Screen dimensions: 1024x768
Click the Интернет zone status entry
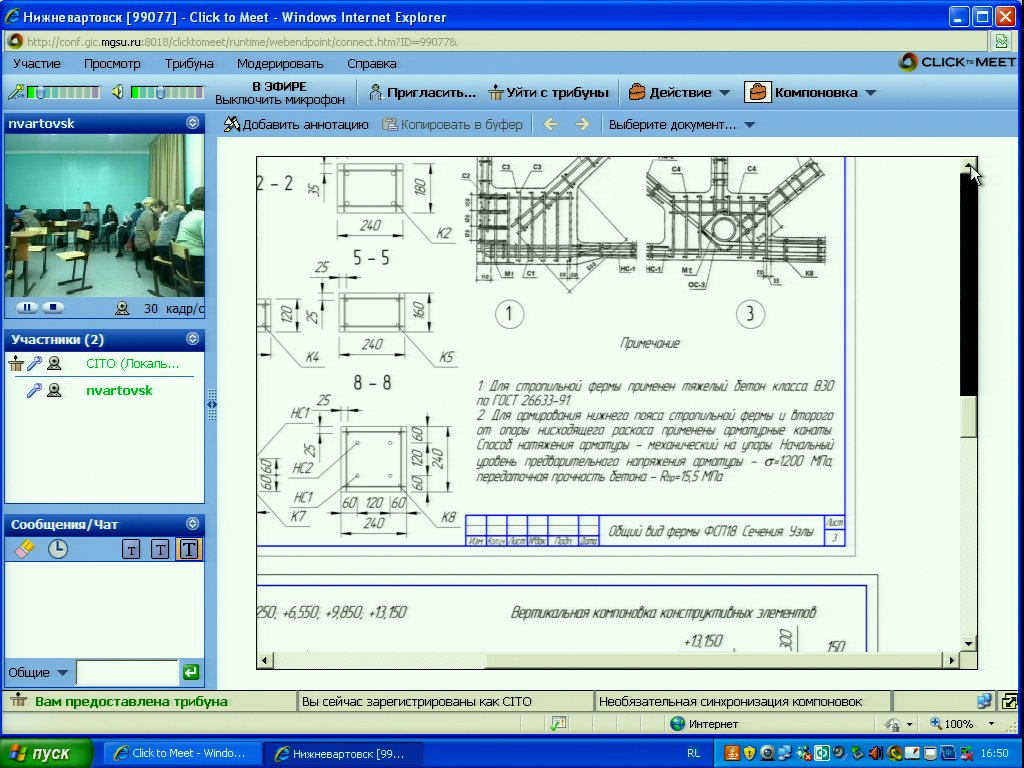tap(704, 724)
